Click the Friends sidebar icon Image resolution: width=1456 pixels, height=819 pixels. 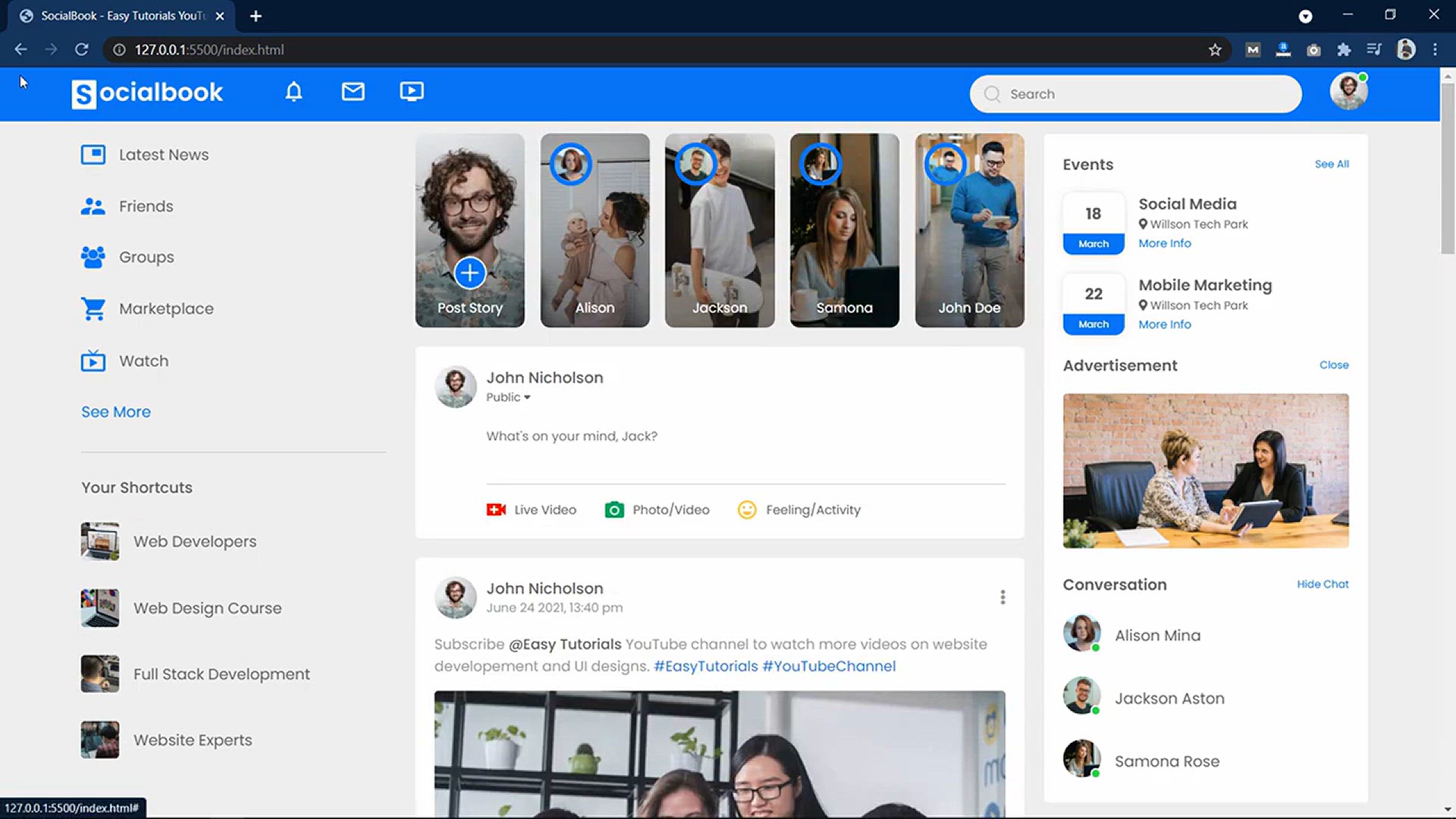93,206
